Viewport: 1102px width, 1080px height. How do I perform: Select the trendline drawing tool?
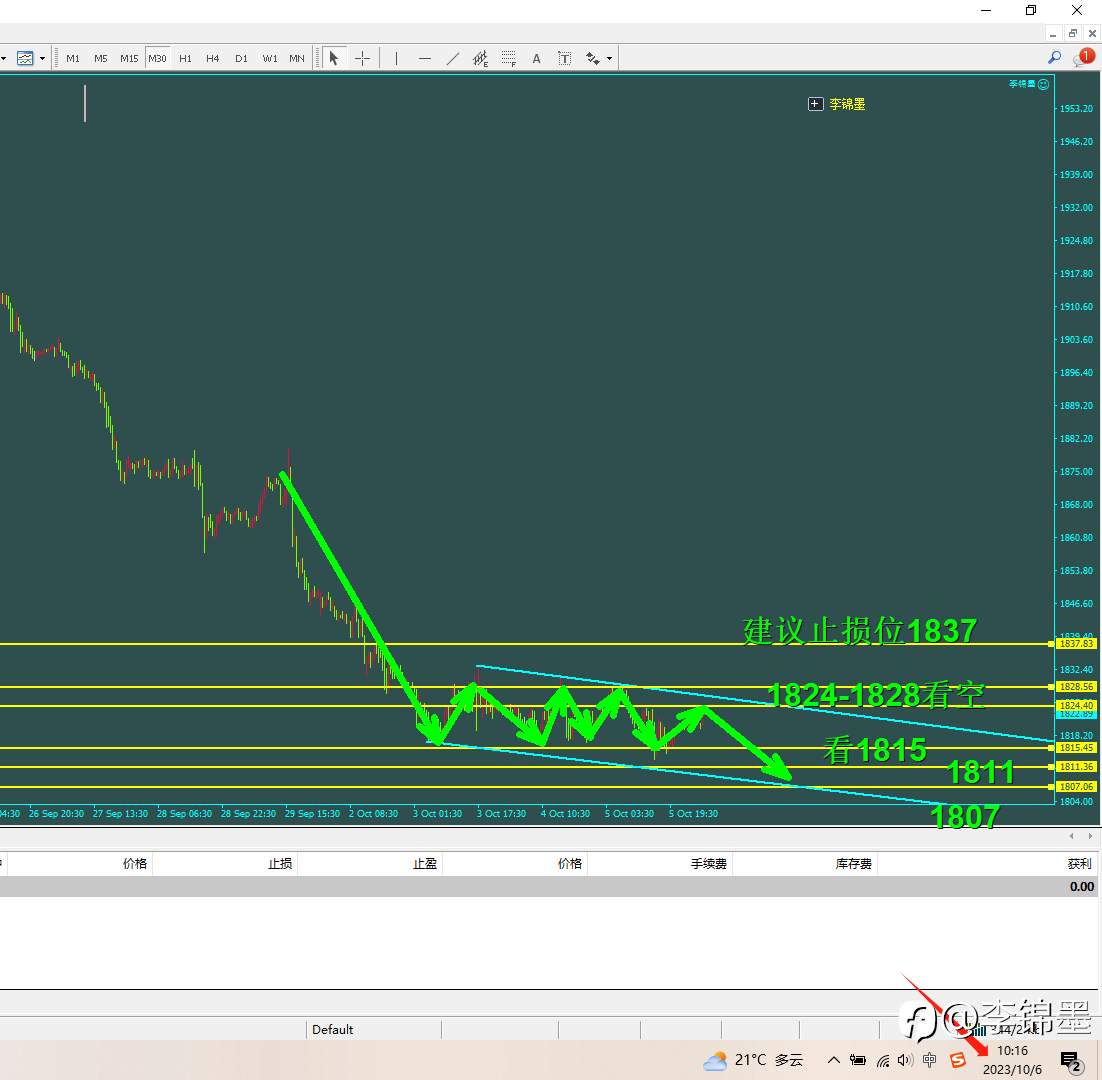(453, 58)
